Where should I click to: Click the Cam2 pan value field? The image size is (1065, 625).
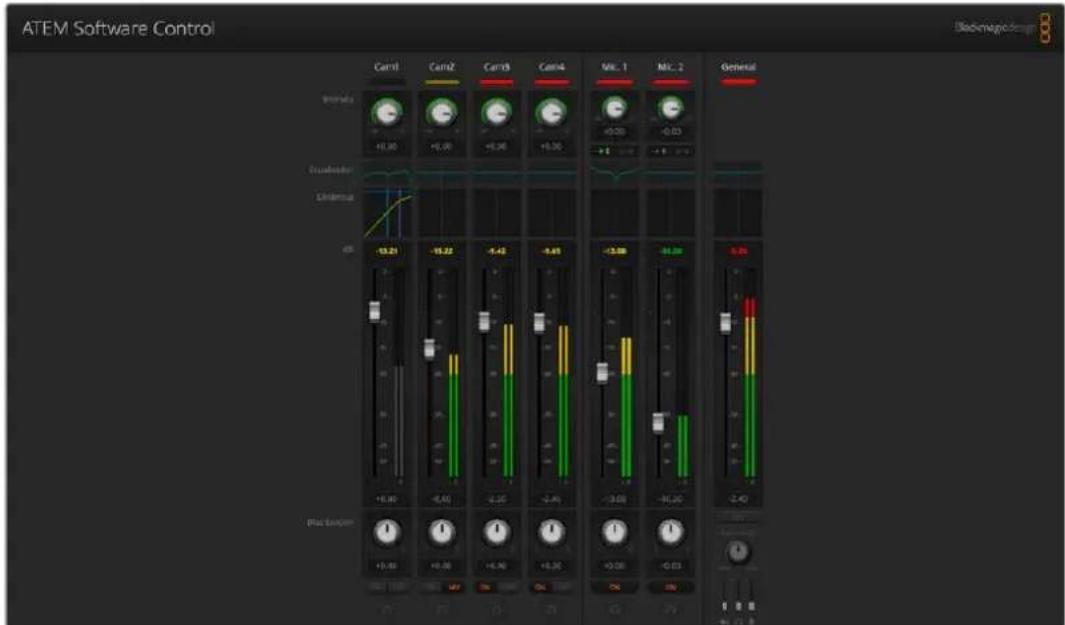pyautogui.click(x=442, y=565)
